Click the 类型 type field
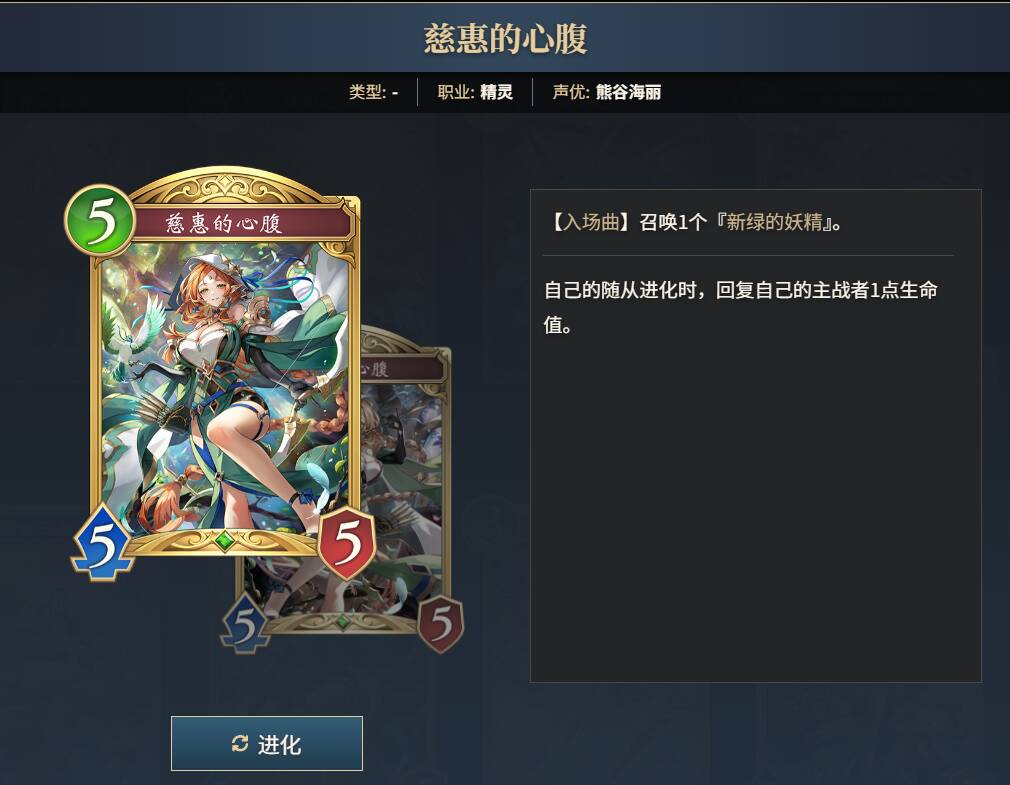Screen dimensions: 1010x785 tap(373, 92)
